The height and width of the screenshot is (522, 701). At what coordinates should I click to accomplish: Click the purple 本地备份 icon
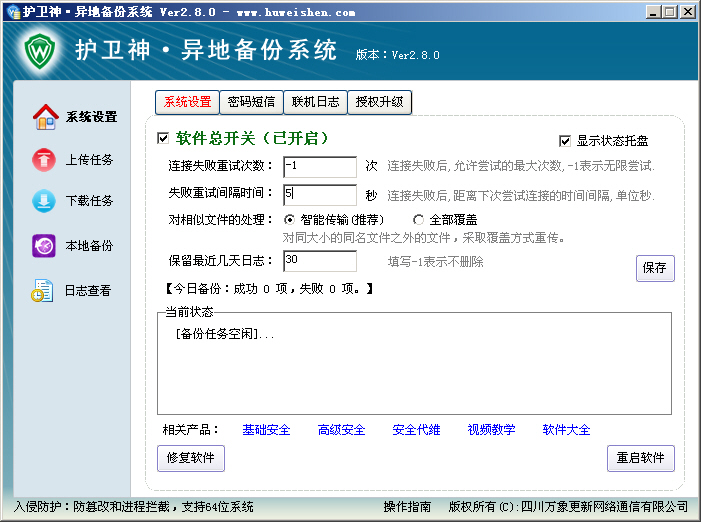coord(44,246)
